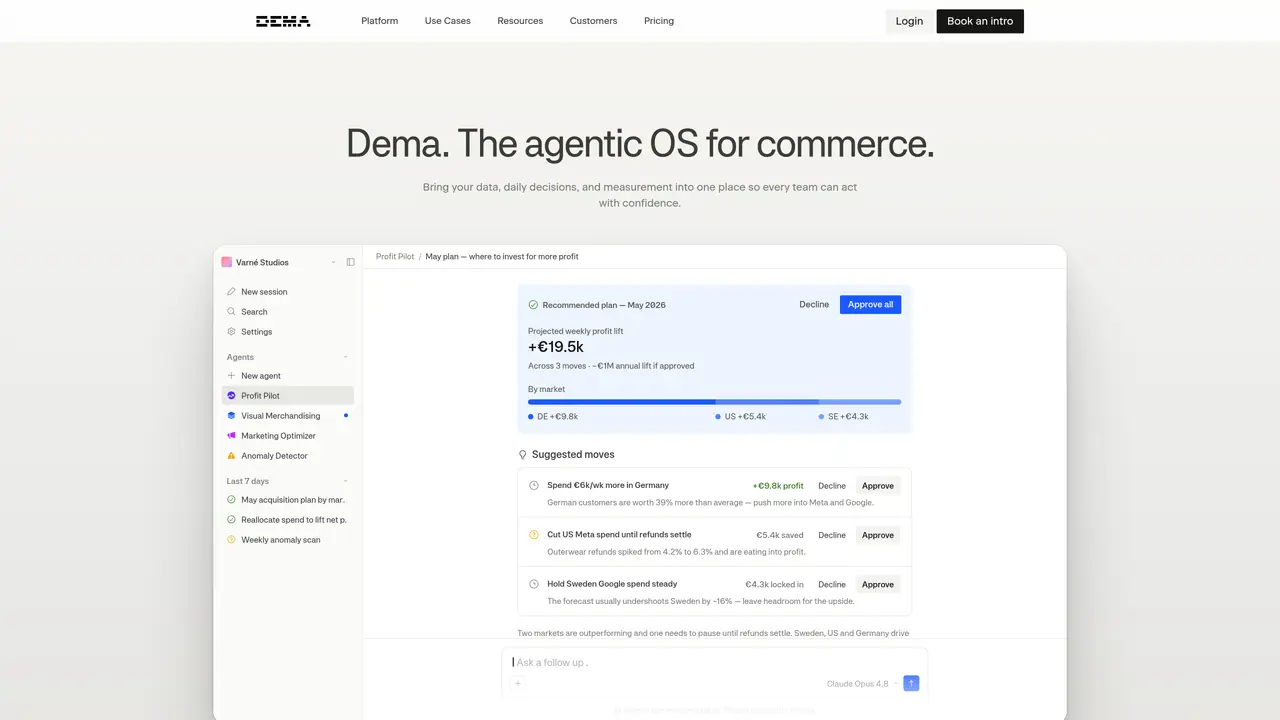Expand the Varné Studios workspace dropdown
The height and width of the screenshot is (720, 1280).
[x=333, y=262]
